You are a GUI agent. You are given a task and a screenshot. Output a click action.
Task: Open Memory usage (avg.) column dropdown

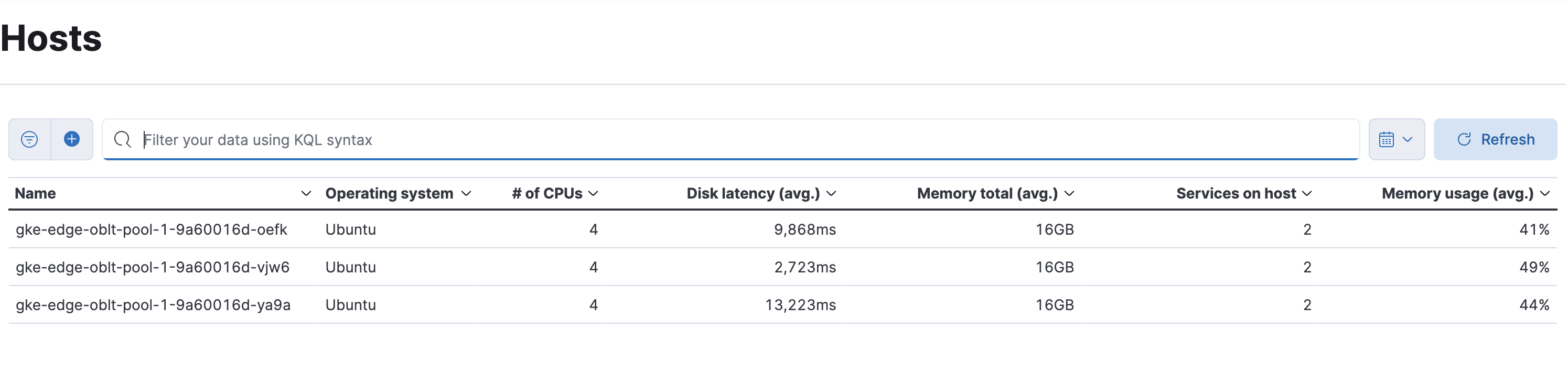coord(1546,193)
